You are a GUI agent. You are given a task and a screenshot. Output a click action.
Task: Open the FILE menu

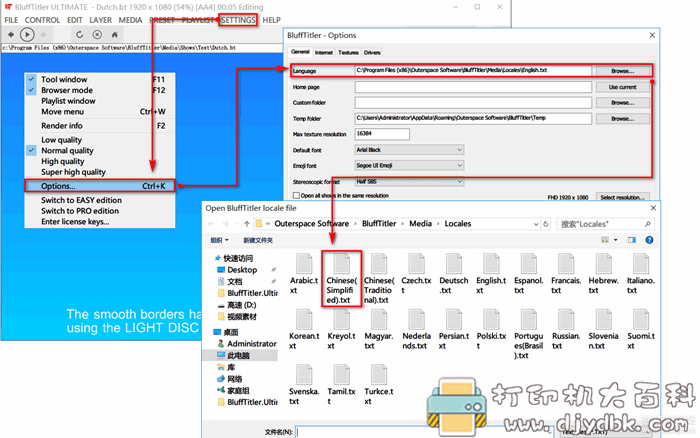[x=11, y=20]
